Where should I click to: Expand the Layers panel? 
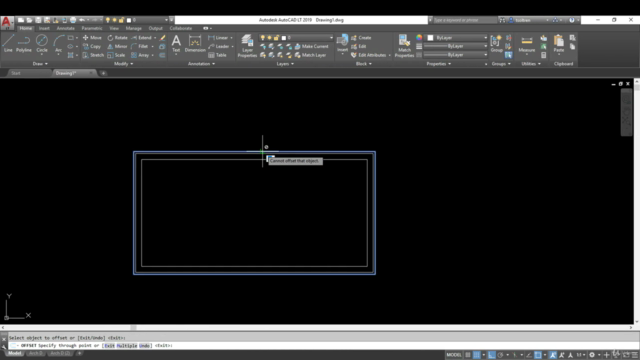click(285, 64)
